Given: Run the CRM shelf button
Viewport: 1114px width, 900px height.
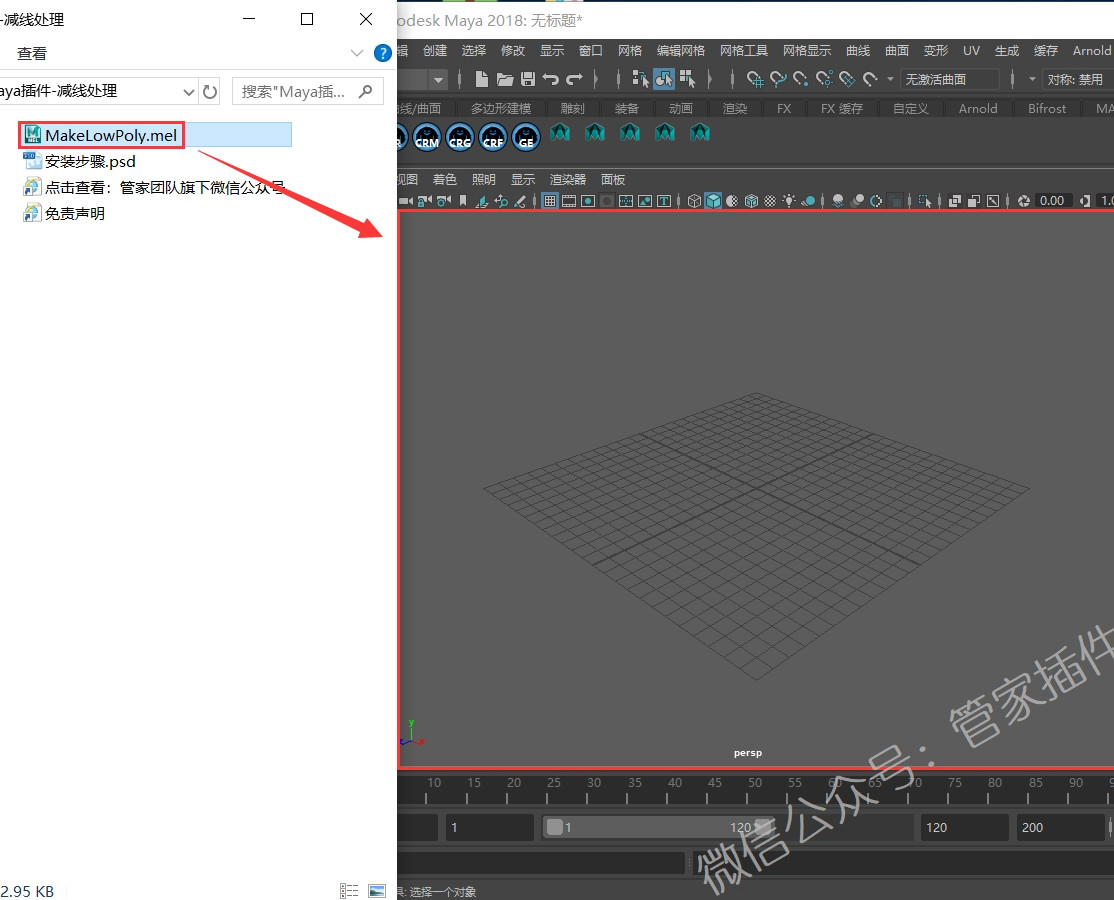Looking at the screenshot, I should tap(427, 136).
